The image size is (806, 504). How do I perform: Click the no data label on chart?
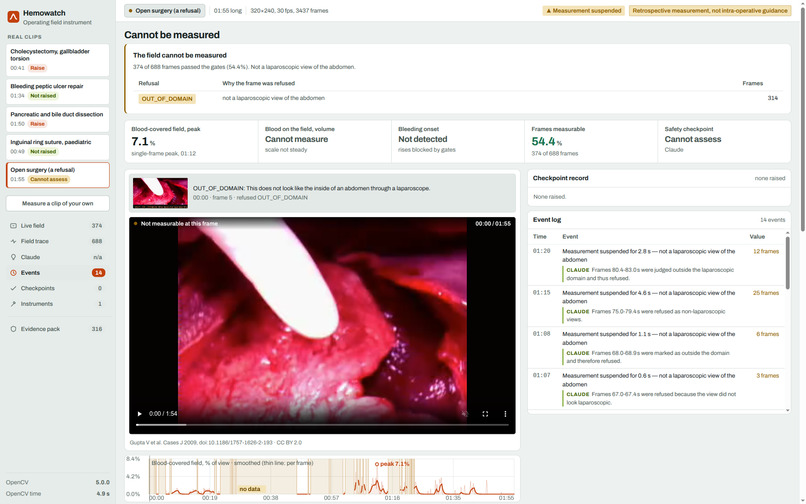click(x=251, y=489)
